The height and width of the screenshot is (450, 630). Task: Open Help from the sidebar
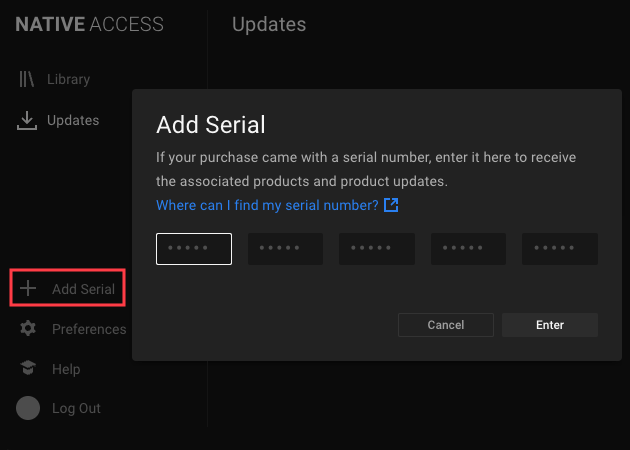[66, 369]
